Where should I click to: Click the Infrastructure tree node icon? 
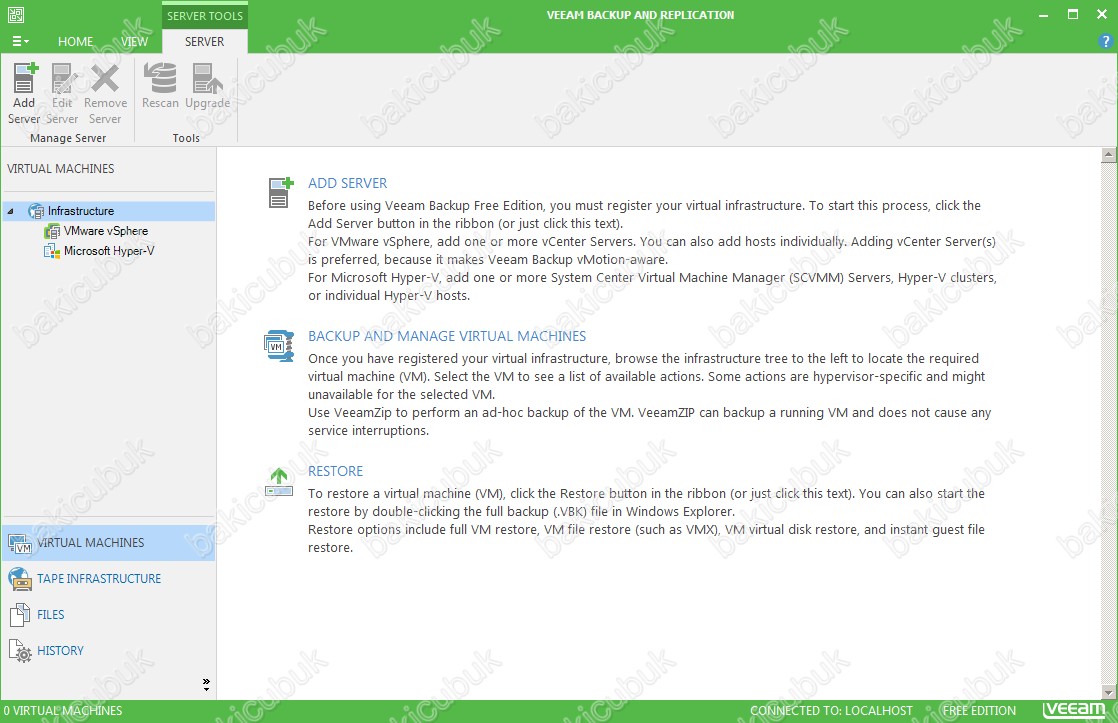pyautogui.click(x=36, y=211)
